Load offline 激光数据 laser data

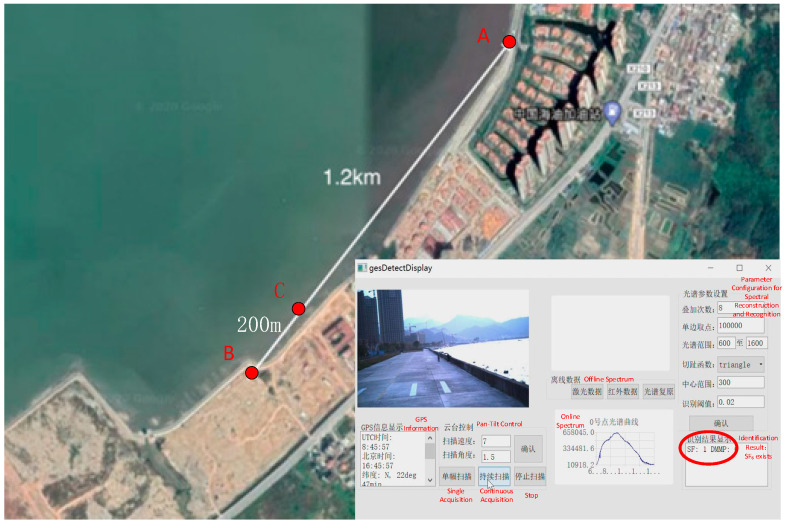point(587,392)
